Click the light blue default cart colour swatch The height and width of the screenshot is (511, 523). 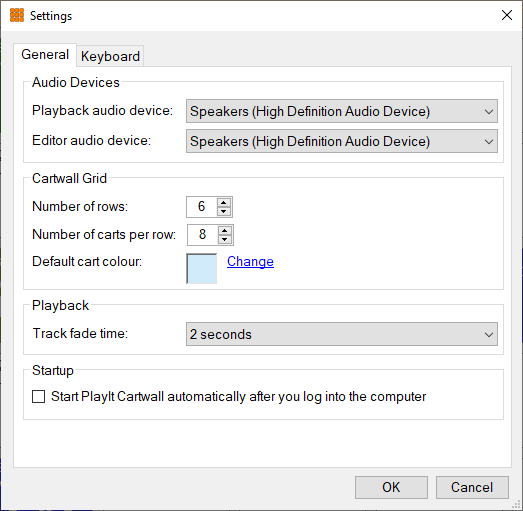(x=201, y=269)
